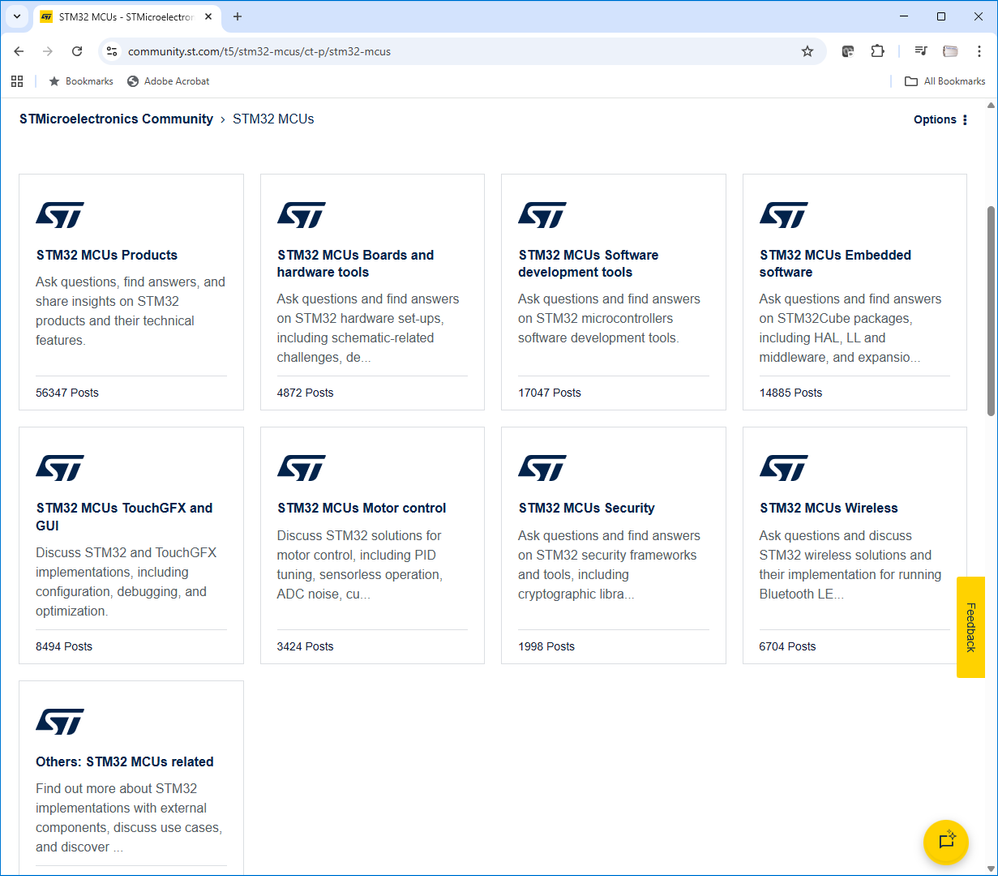Click the 17047 Posts count
Image resolution: width=998 pixels, height=876 pixels.
click(549, 393)
